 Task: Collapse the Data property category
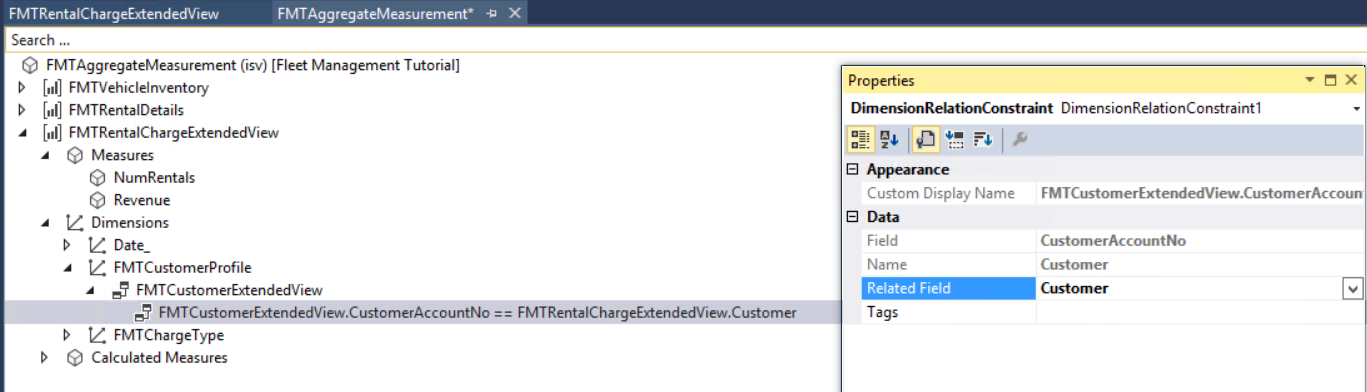pyautogui.click(x=853, y=217)
